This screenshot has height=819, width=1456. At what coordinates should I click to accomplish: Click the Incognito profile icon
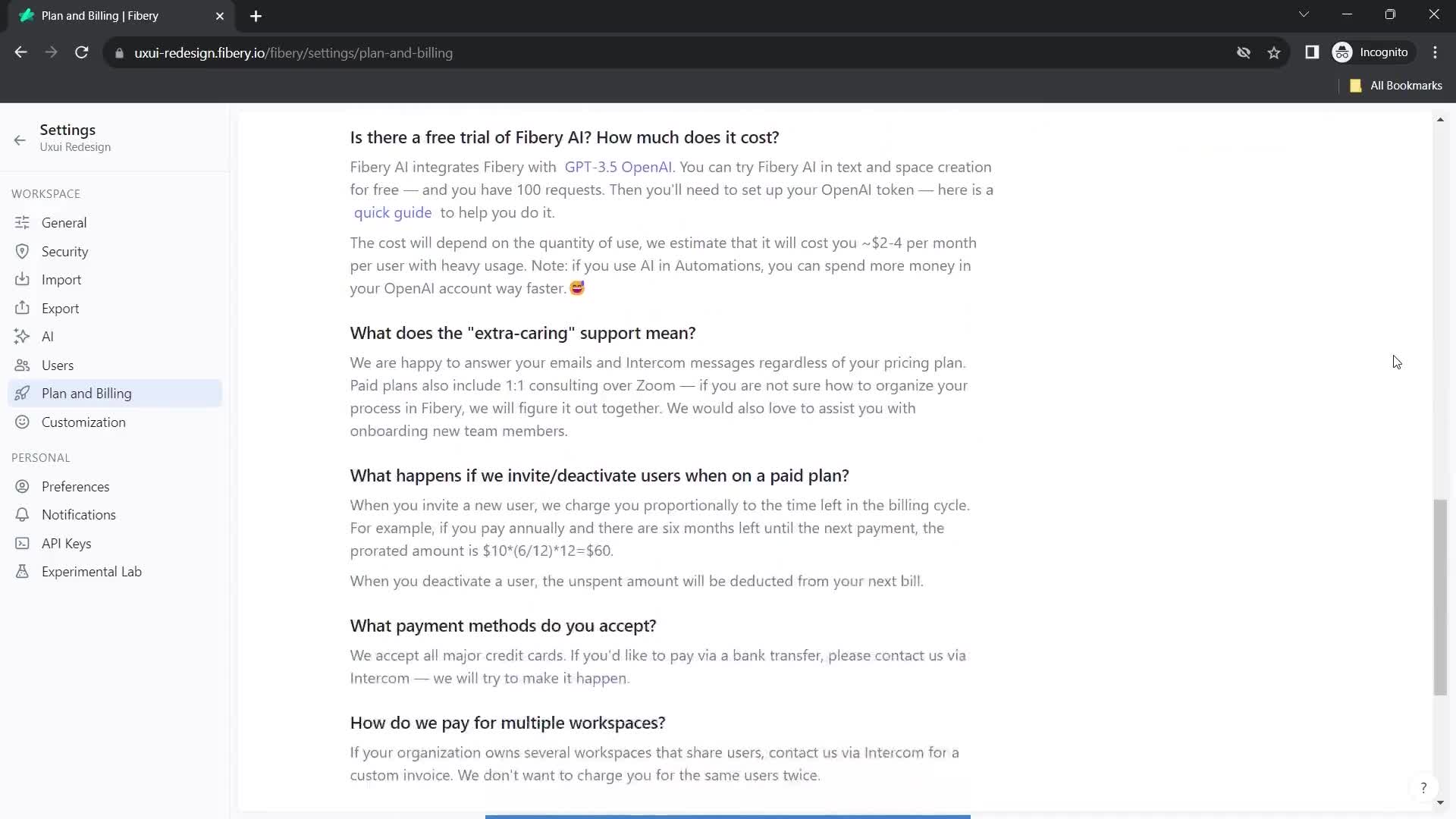[1343, 52]
